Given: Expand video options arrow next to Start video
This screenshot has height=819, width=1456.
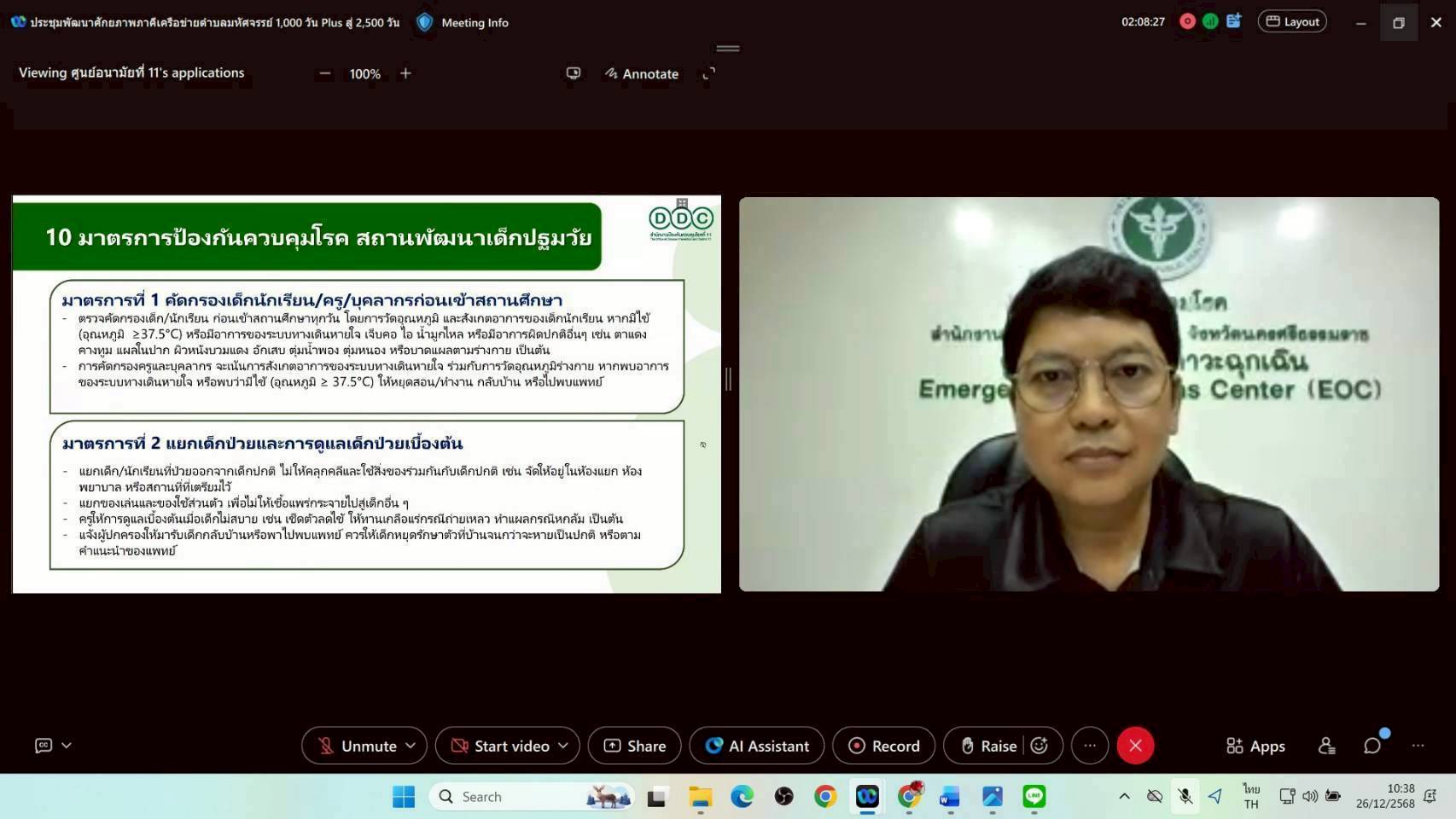Looking at the screenshot, I should pyautogui.click(x=563, y=746).
